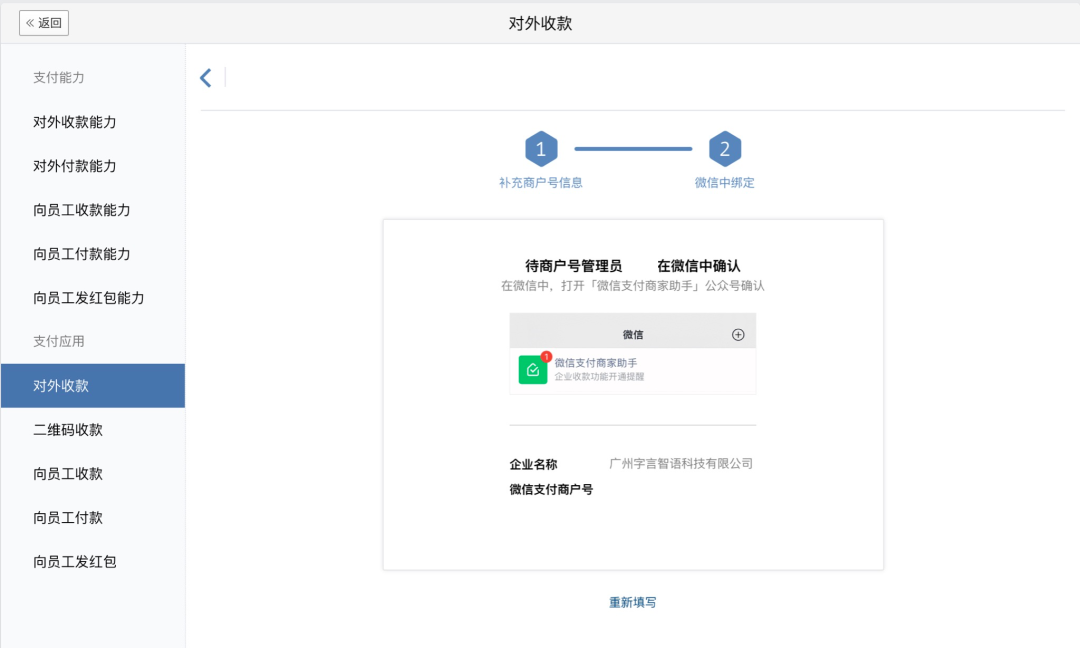Click the 重新填写 link
This screenshot has width=1080, height=648.
click(x=633, y=602)
